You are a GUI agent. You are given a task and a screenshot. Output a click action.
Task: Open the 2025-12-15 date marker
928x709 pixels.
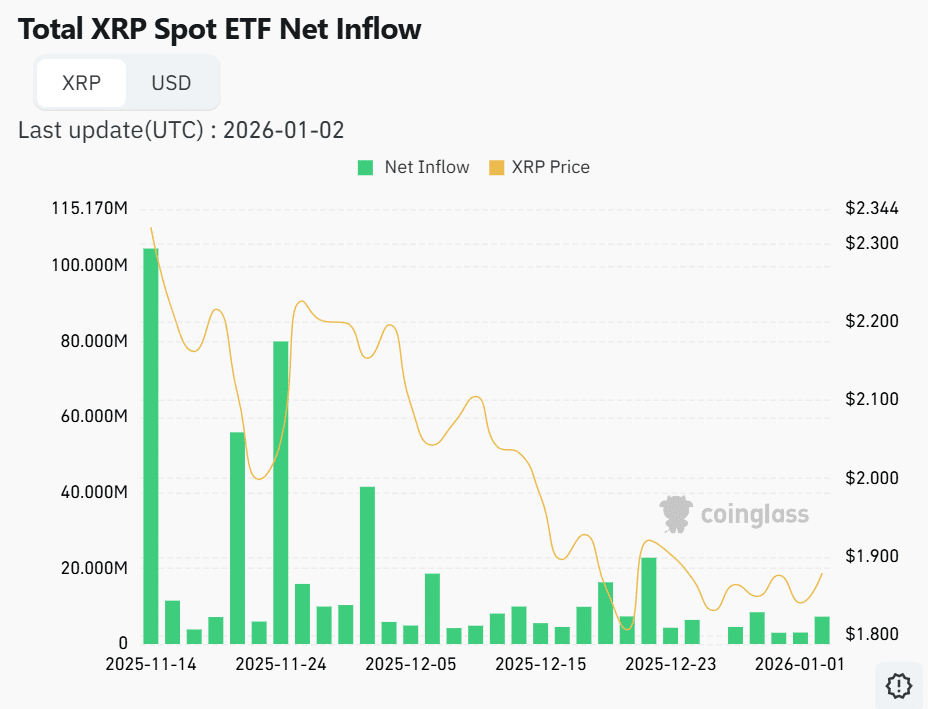click(x=543, y=663)
